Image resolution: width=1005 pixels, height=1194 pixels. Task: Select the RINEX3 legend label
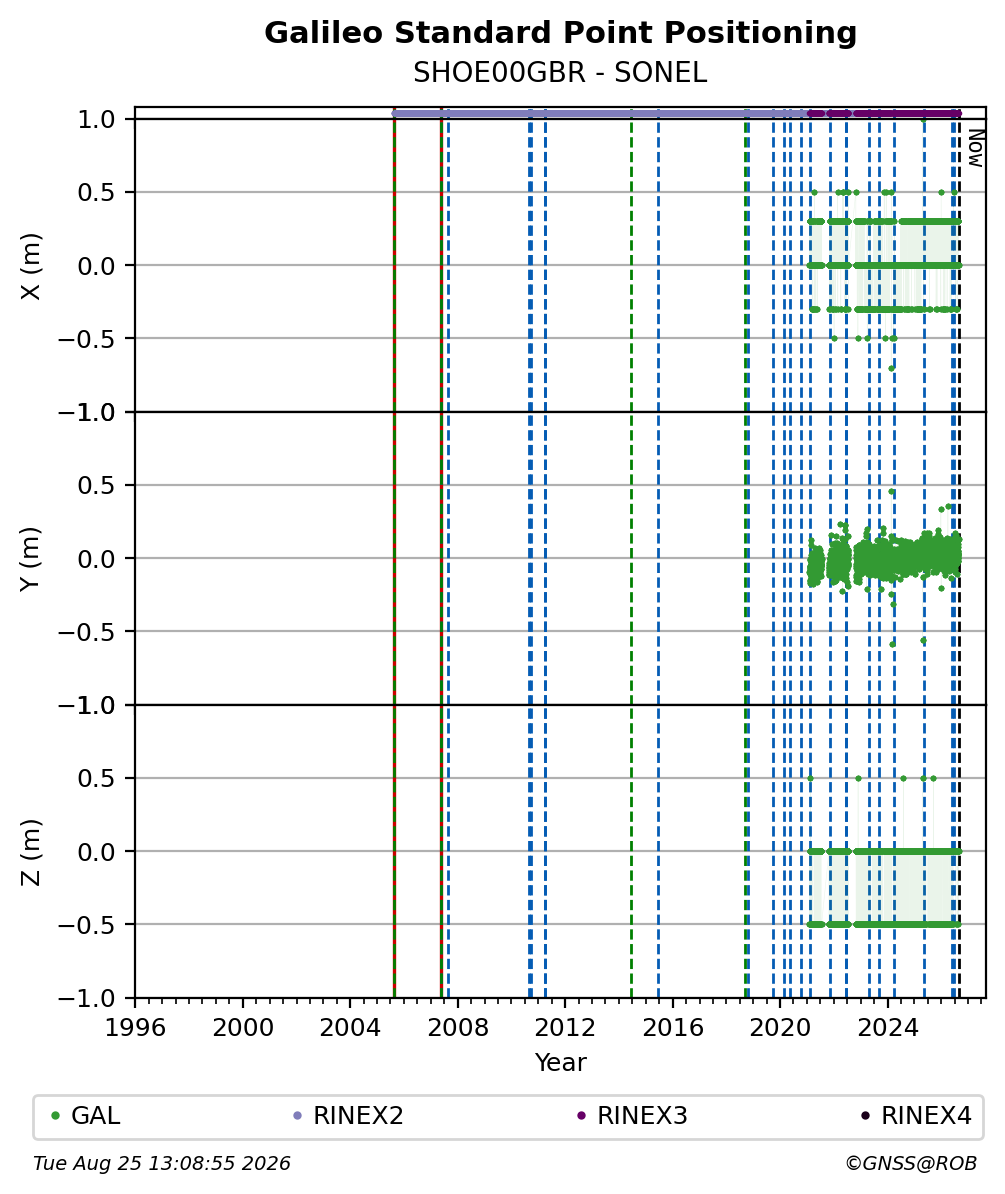click(x=643, y=1116)
